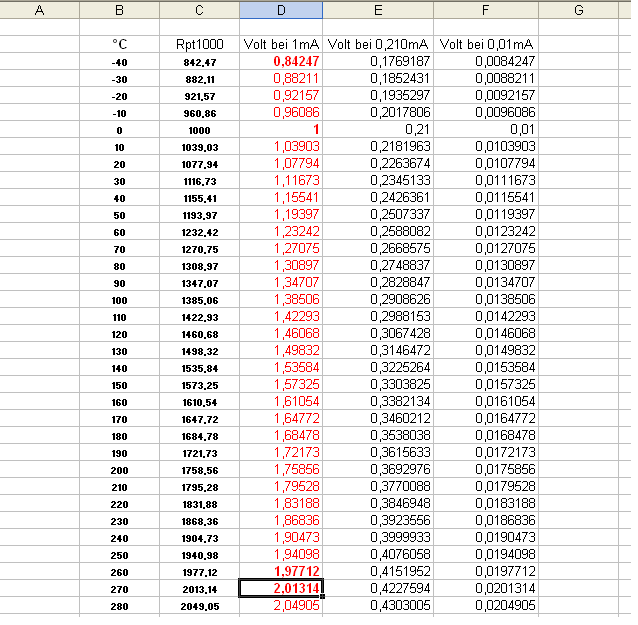Screen dimensions: 638x625
Task: Select red cell 1,27075
Action: click(281, 249)
